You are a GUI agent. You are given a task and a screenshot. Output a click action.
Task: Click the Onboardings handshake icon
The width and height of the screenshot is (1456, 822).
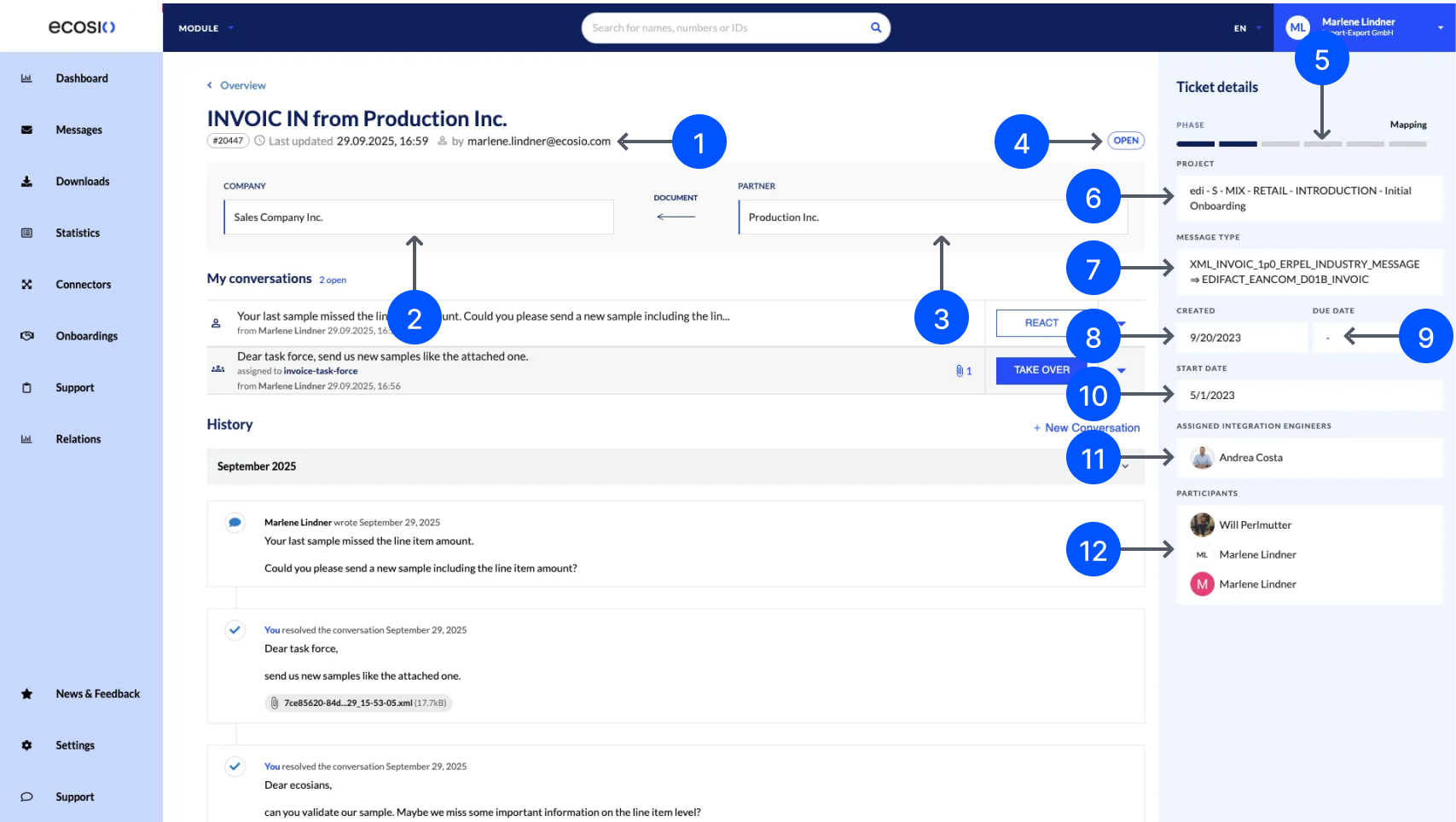click(x=26, y=336)
